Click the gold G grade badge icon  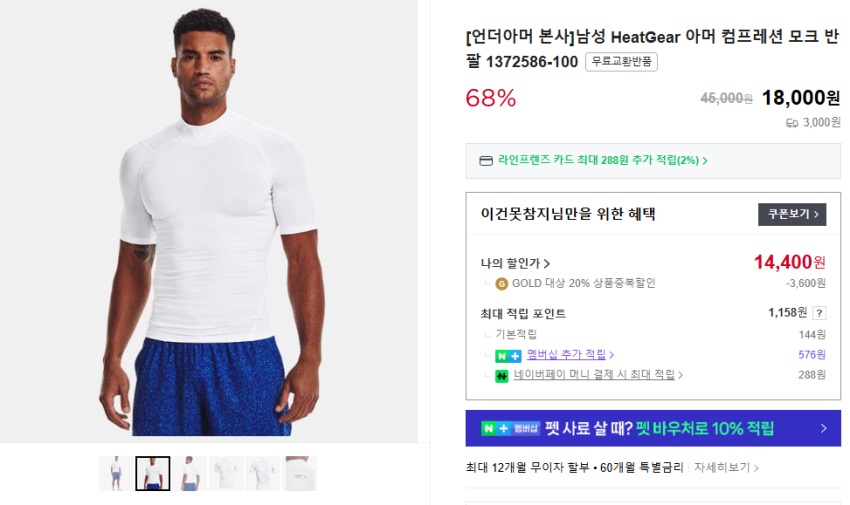(x=502, y=283)
